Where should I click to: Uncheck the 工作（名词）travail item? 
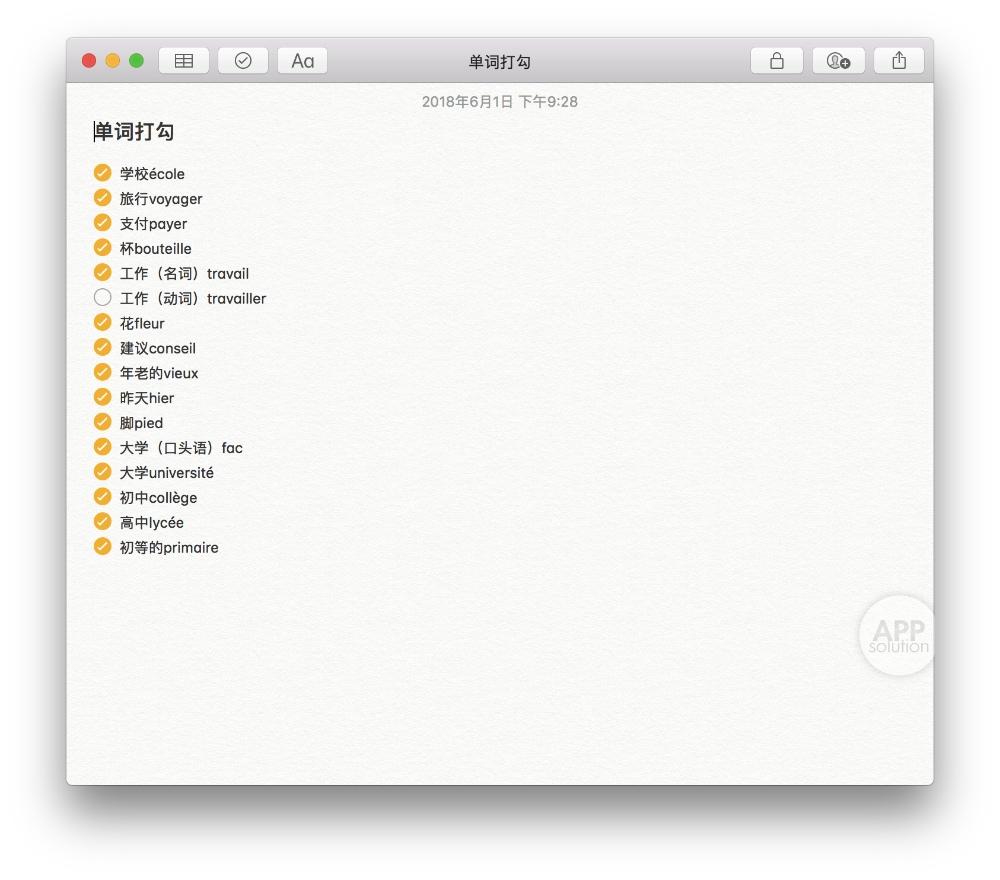(103, 272)
